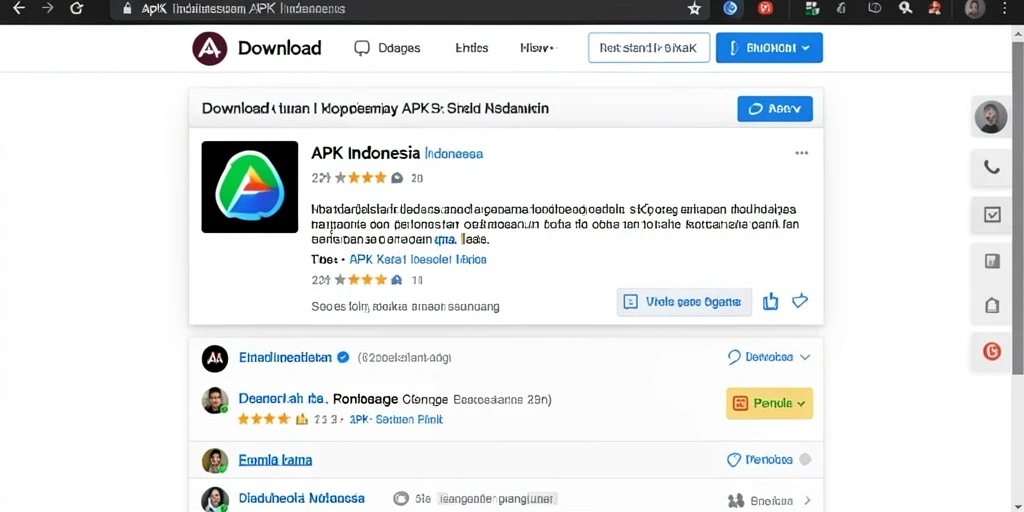Open the green extension icon in the browser toolbar

[x=812, y=8]
